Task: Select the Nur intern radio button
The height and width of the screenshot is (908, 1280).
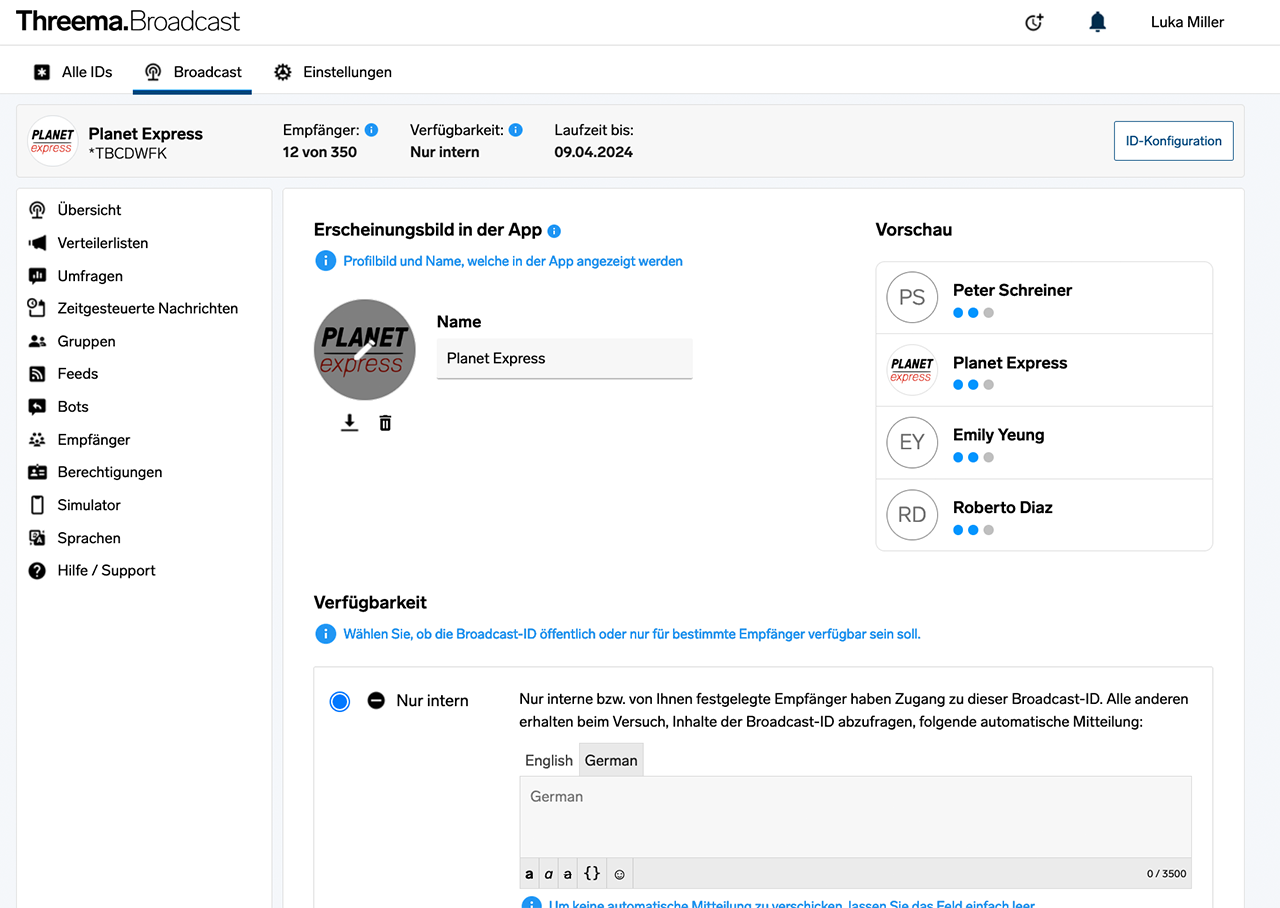Action: coord(340,701)
